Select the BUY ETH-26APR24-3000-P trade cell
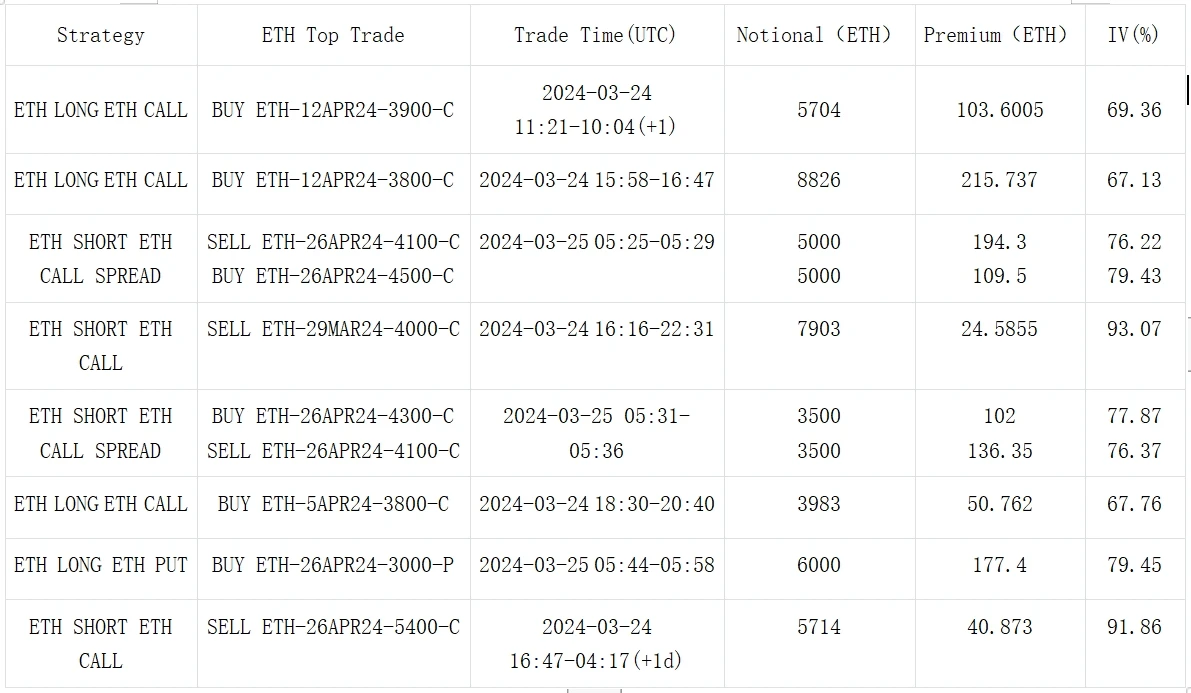1191x693 pixels. tap(333, 565)
